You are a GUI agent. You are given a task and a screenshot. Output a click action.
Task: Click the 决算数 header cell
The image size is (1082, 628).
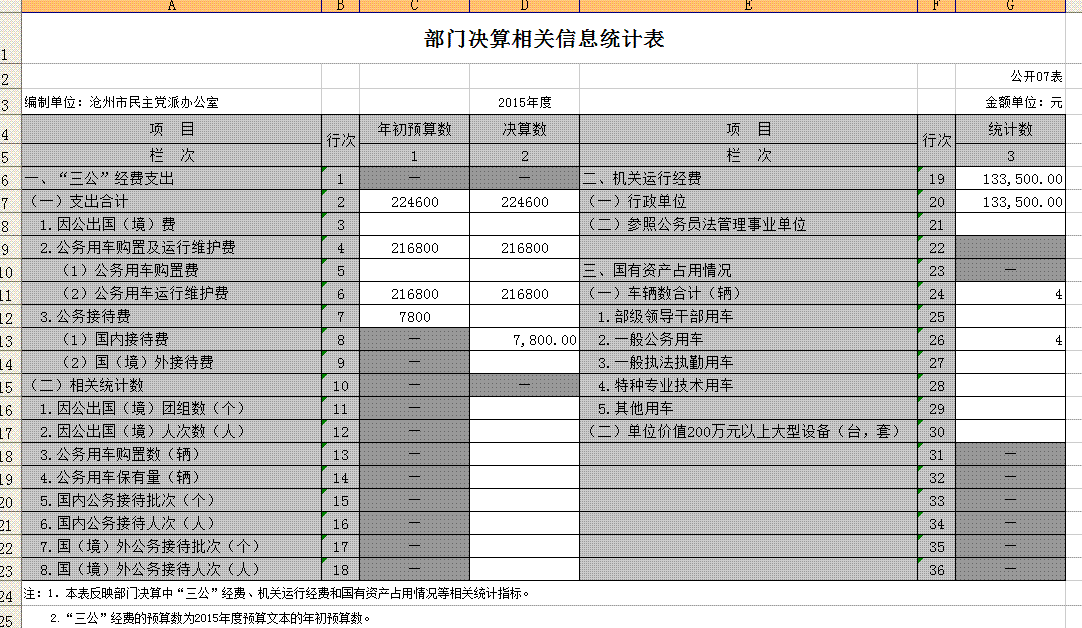coord(524,129)
